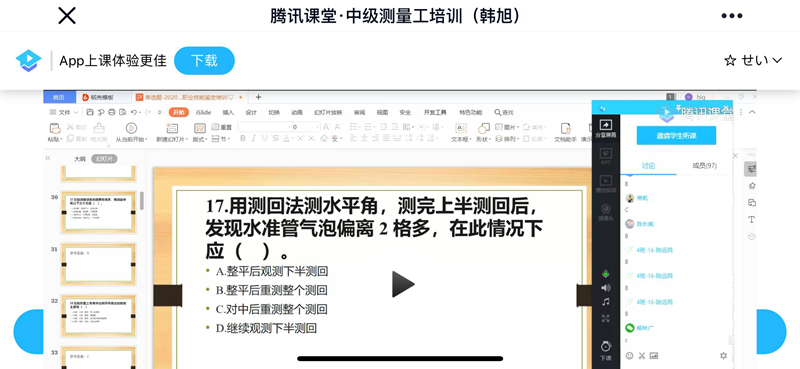This screenshot has width=800, height=369.
Task: Select the 幻灯片 pane toggle
Action: [105, 159]
